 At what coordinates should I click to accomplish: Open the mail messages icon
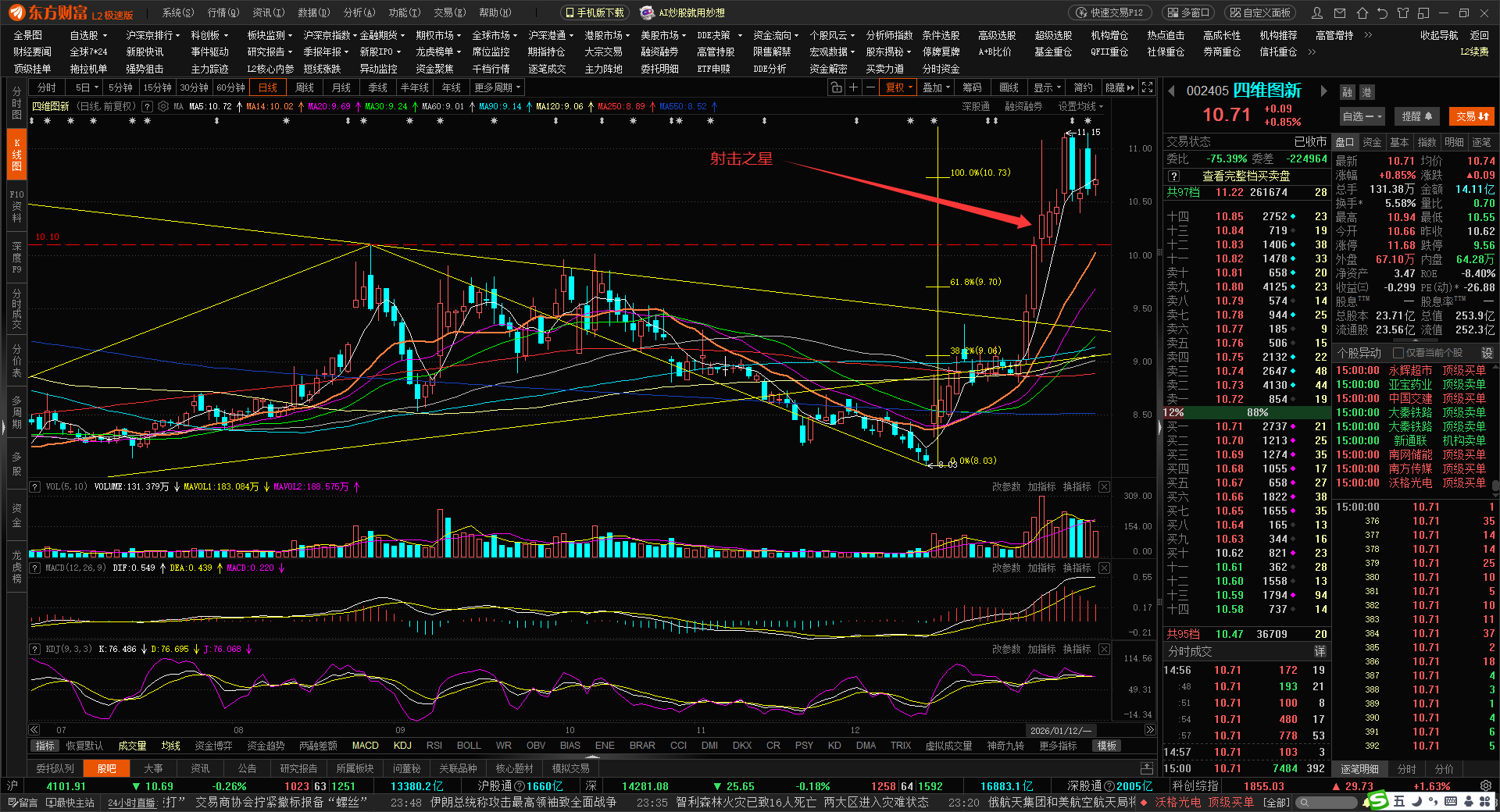click(1340, 12)
